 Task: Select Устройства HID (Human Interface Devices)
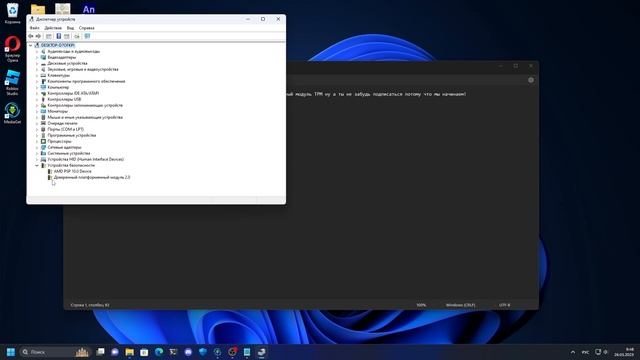pos(85,159)
